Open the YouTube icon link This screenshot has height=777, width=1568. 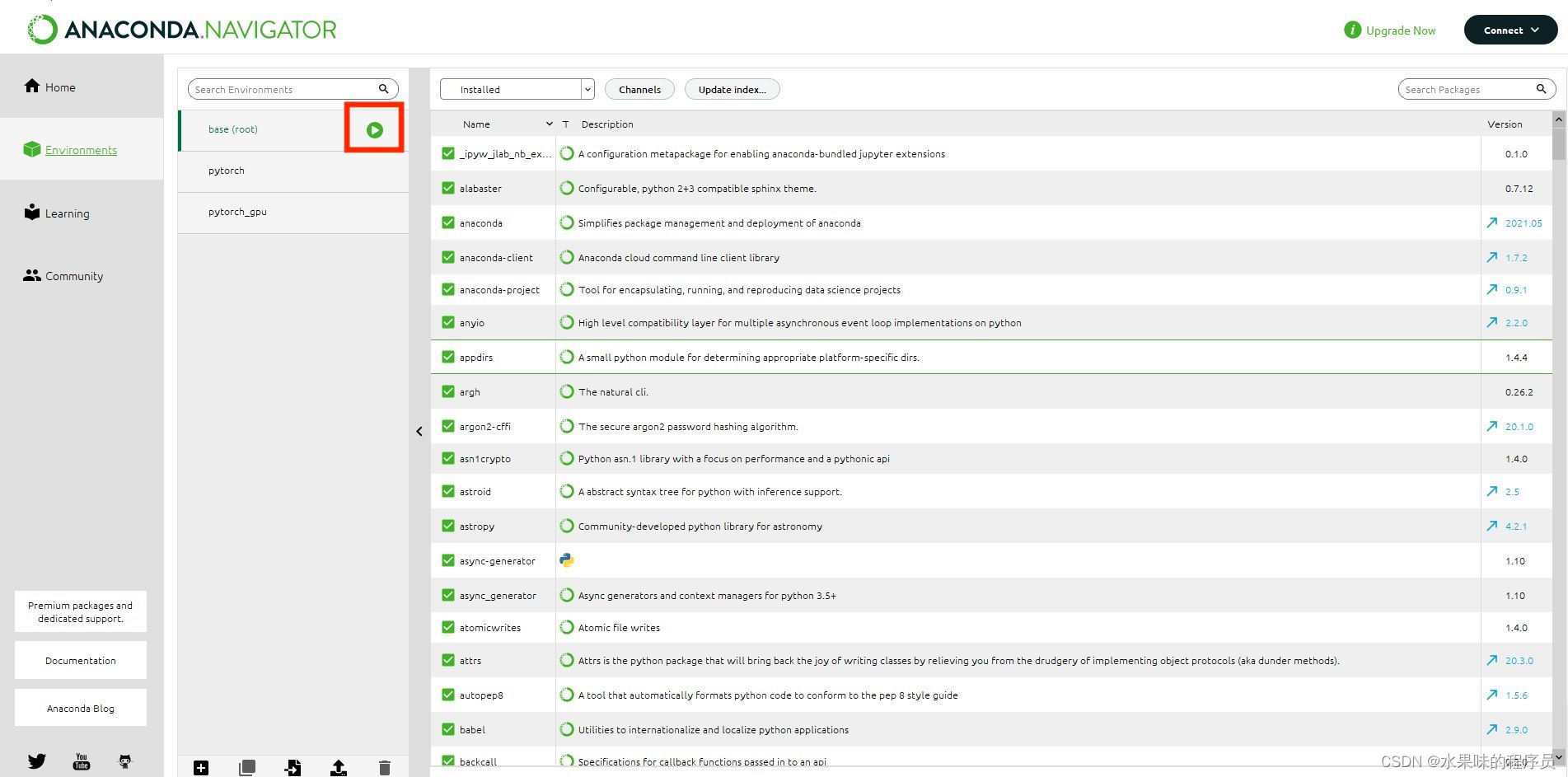[x=82, y=761]
